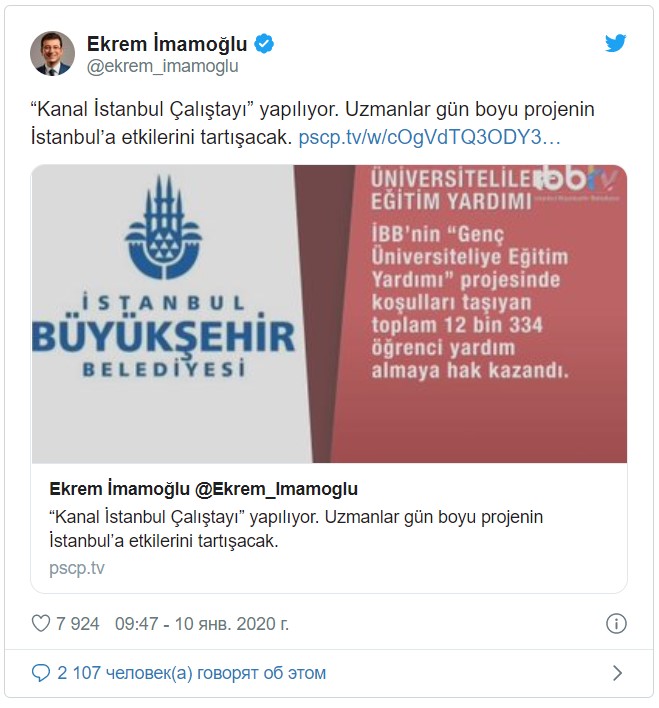Open Ekrem İmamoğlu's profile avatar

click(52, 53)
